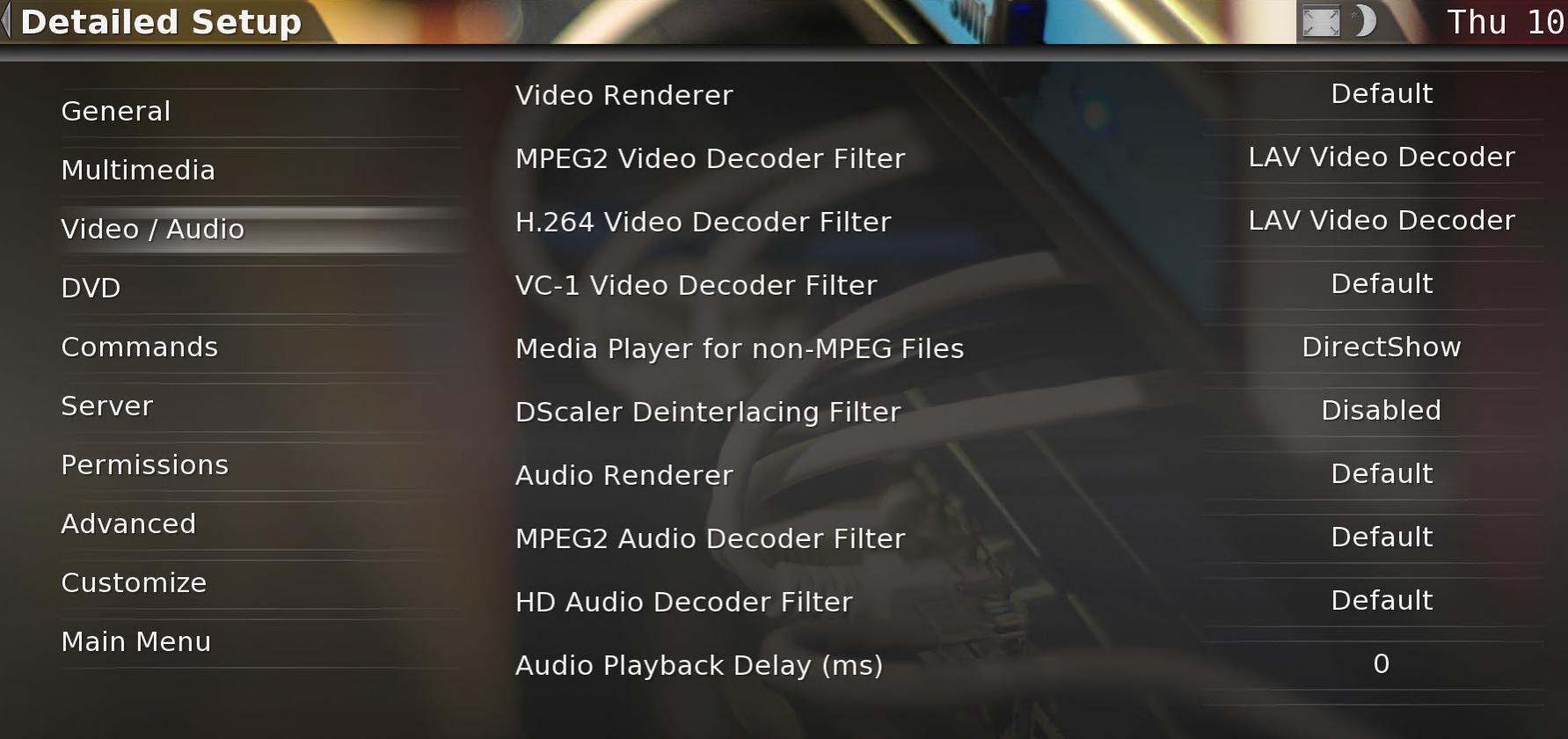Select the DVD settings category

(260, 289)
